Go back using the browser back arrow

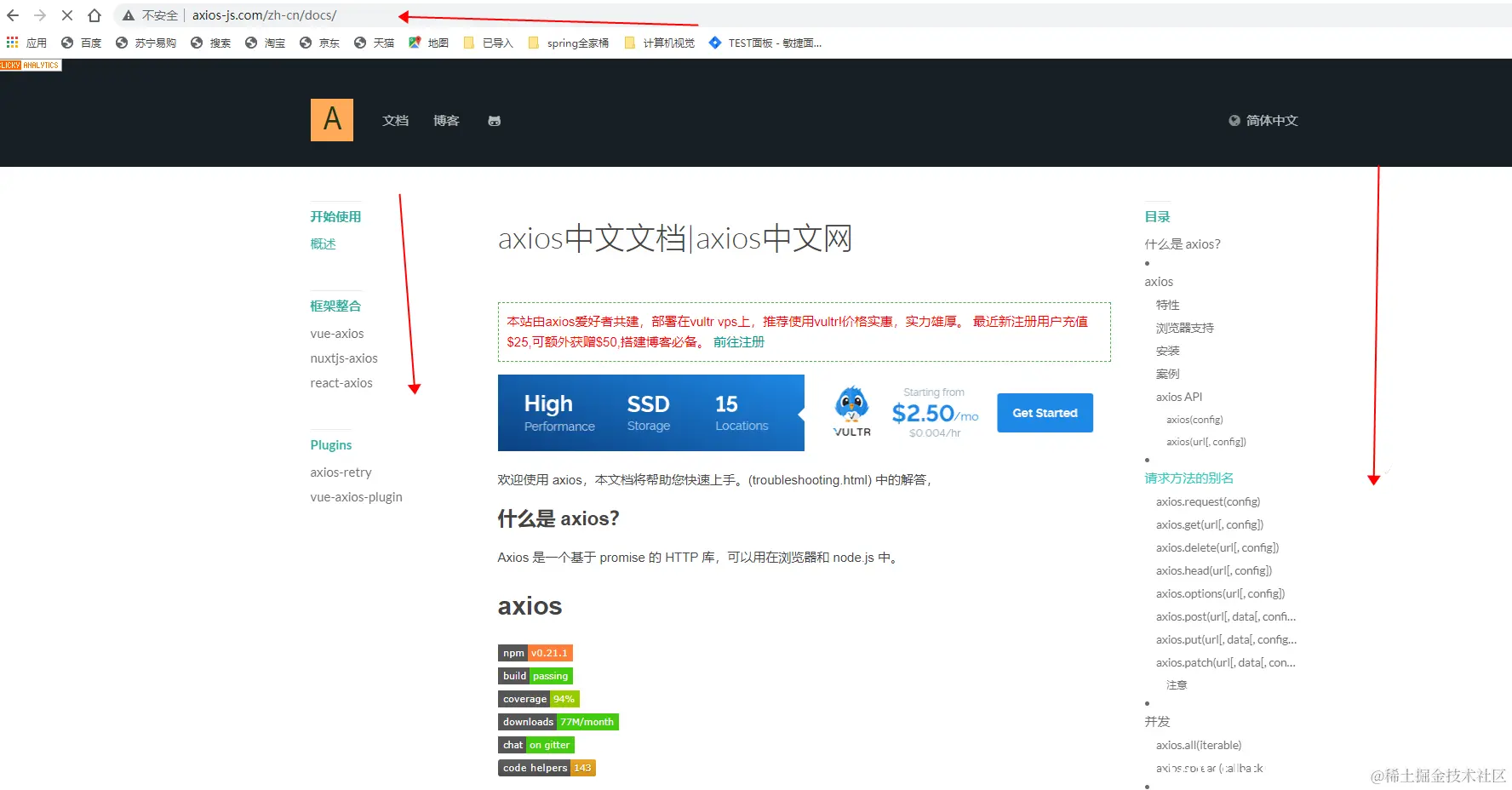point(13,15)
